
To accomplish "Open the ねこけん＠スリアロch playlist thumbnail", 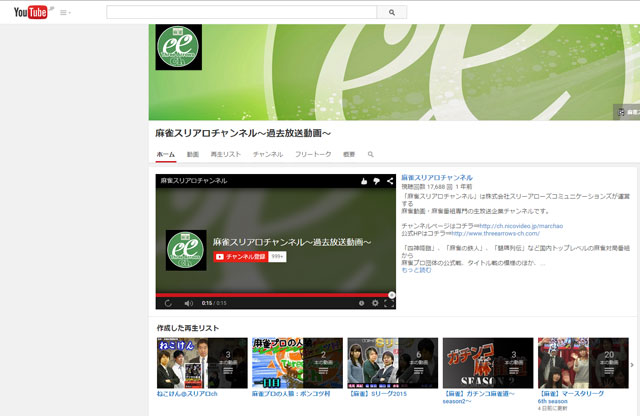I will [x=201, y=362].
